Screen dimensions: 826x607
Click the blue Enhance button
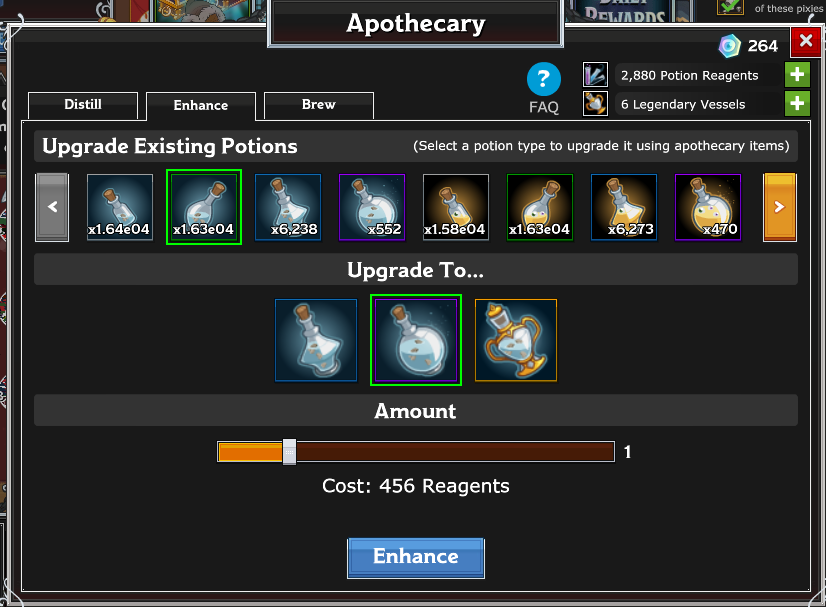click(x=416, y=558)
